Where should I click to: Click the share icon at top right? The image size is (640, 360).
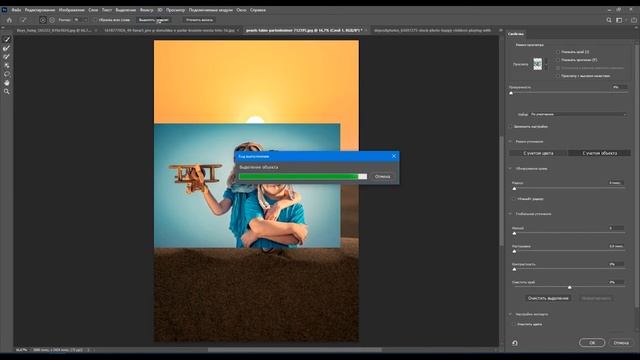click(x=633, y=20)
